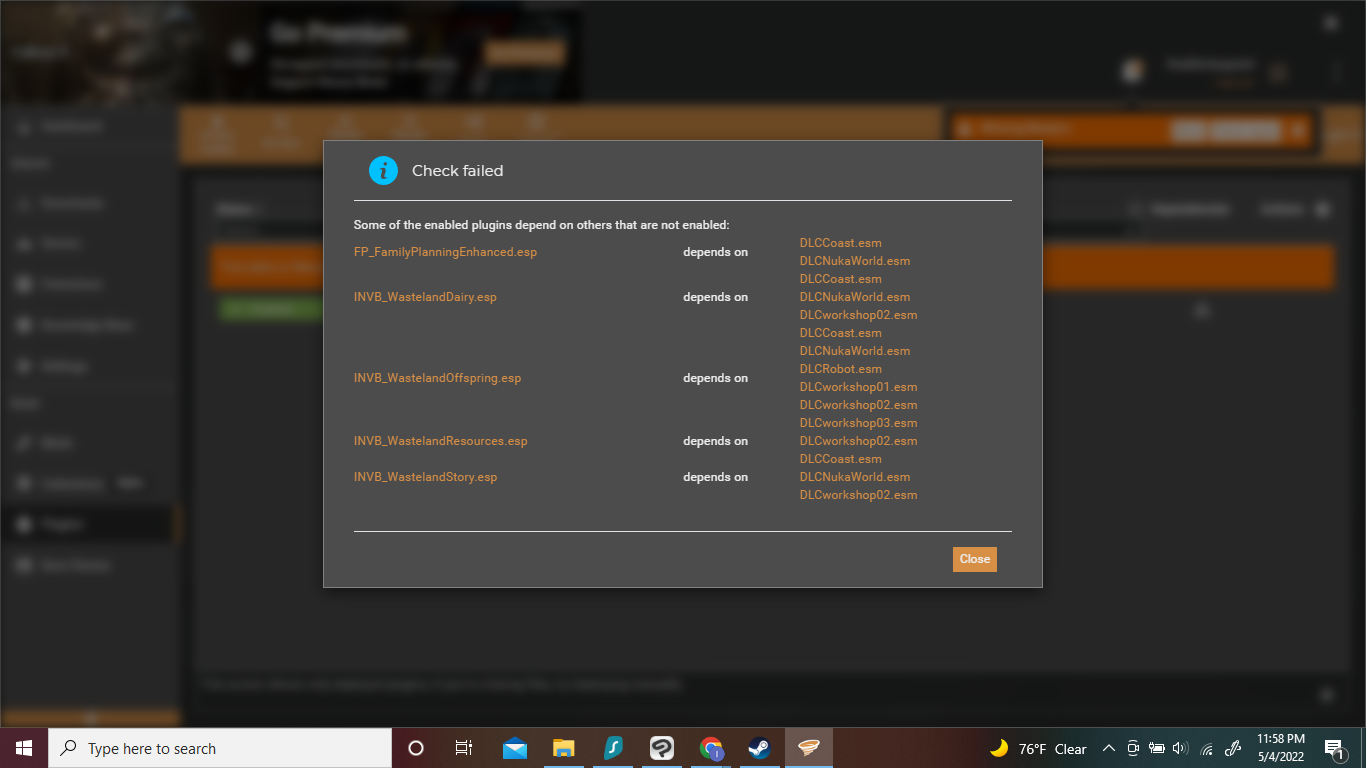The width and height of the screenshot is (1366, 768).
Task: Open the Windows Start menu
Action: tap(24, 748)
